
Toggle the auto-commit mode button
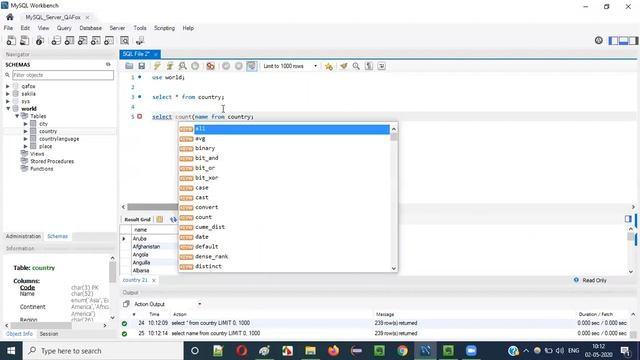pos(251,66)
